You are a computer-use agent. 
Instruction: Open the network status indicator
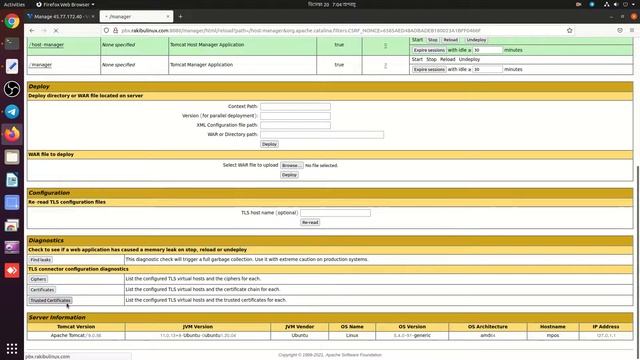click(607, 4)
